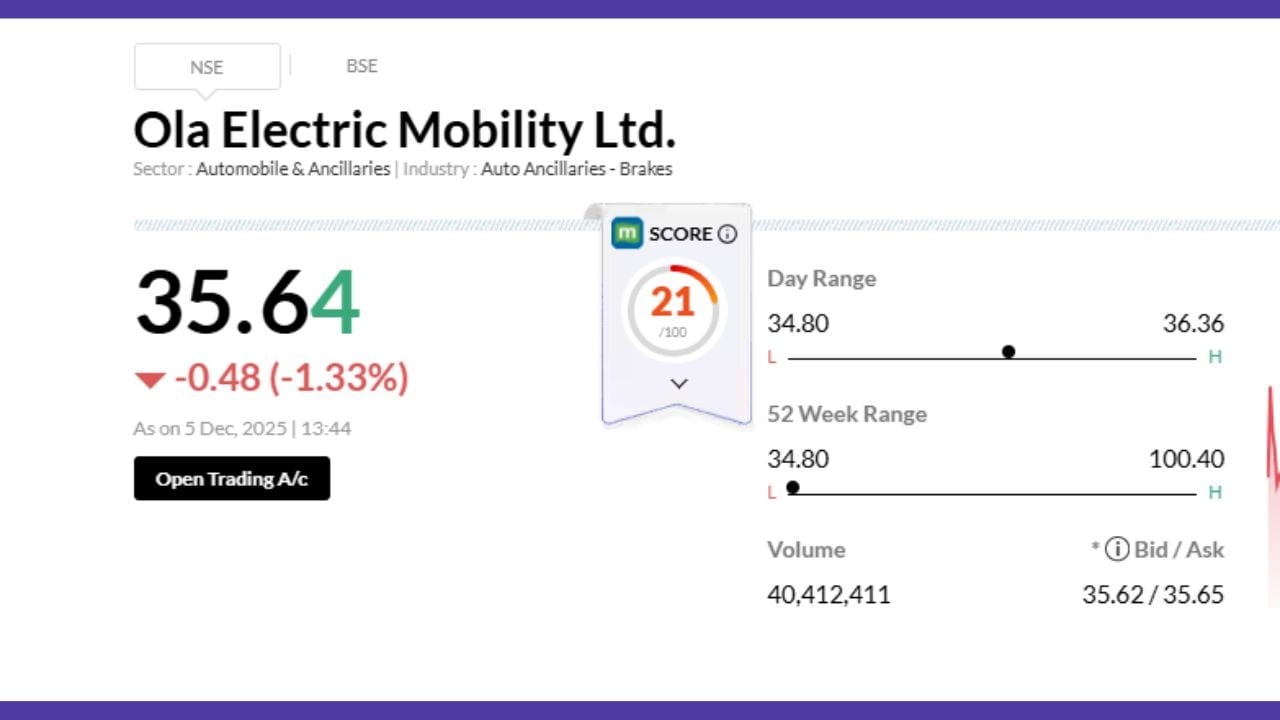Click the info icon beside Bid / Ask

click(x=1117, y=549)
